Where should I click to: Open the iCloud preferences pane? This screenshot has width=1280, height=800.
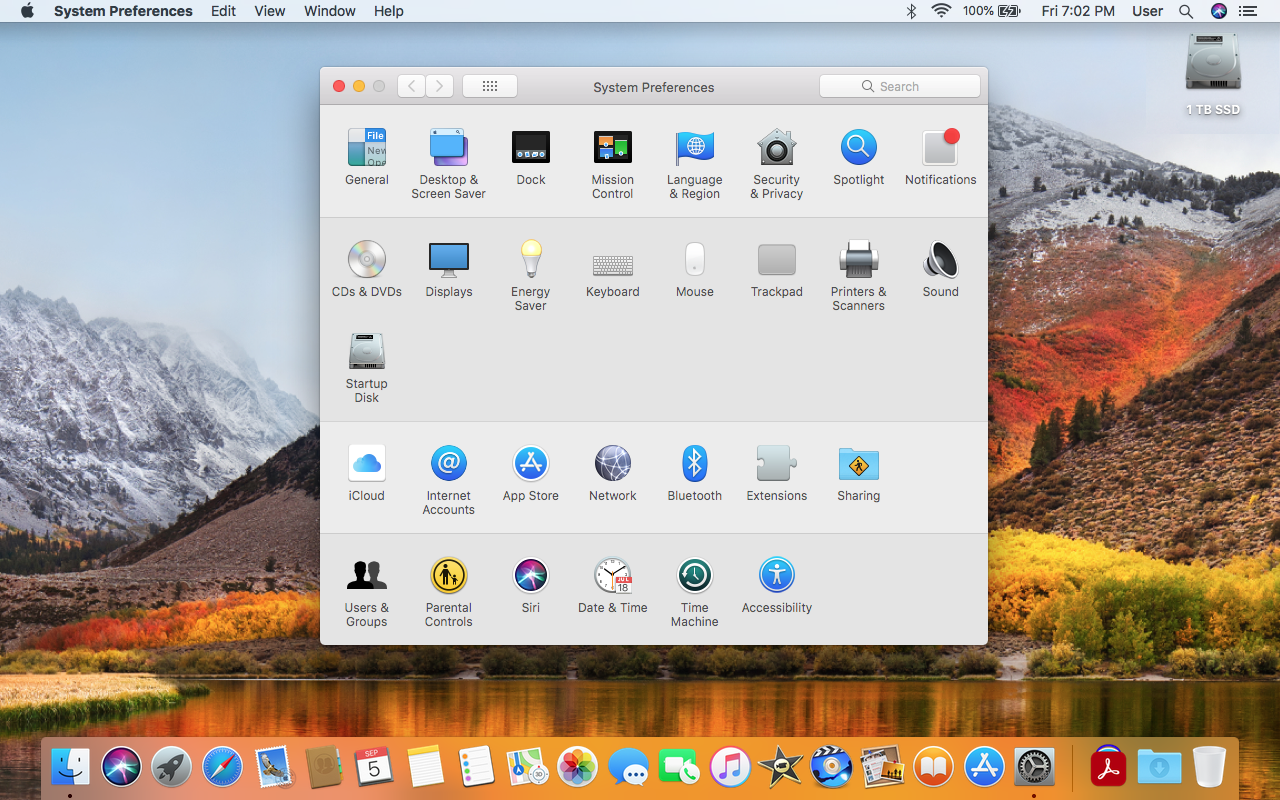click(367, 473)
